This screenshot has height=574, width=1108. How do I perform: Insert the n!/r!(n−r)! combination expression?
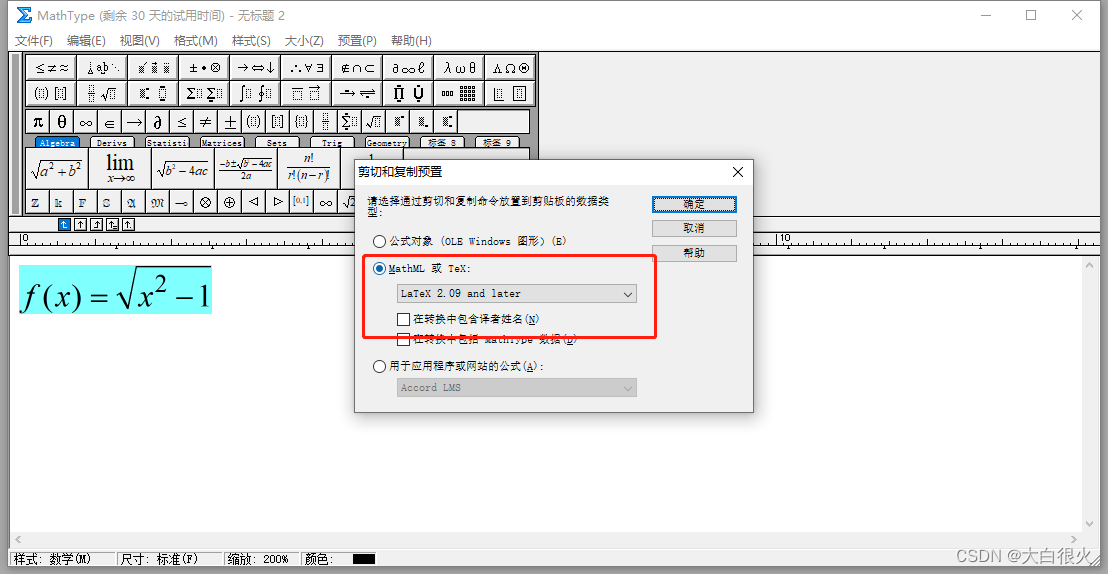[x=308, y=169]
